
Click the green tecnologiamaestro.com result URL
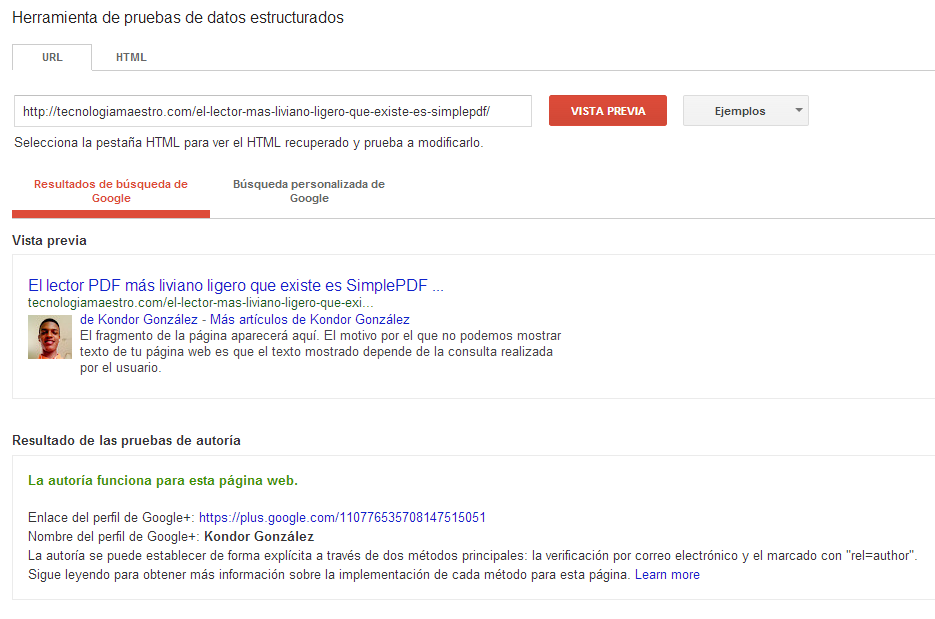(x=200, y=303)
